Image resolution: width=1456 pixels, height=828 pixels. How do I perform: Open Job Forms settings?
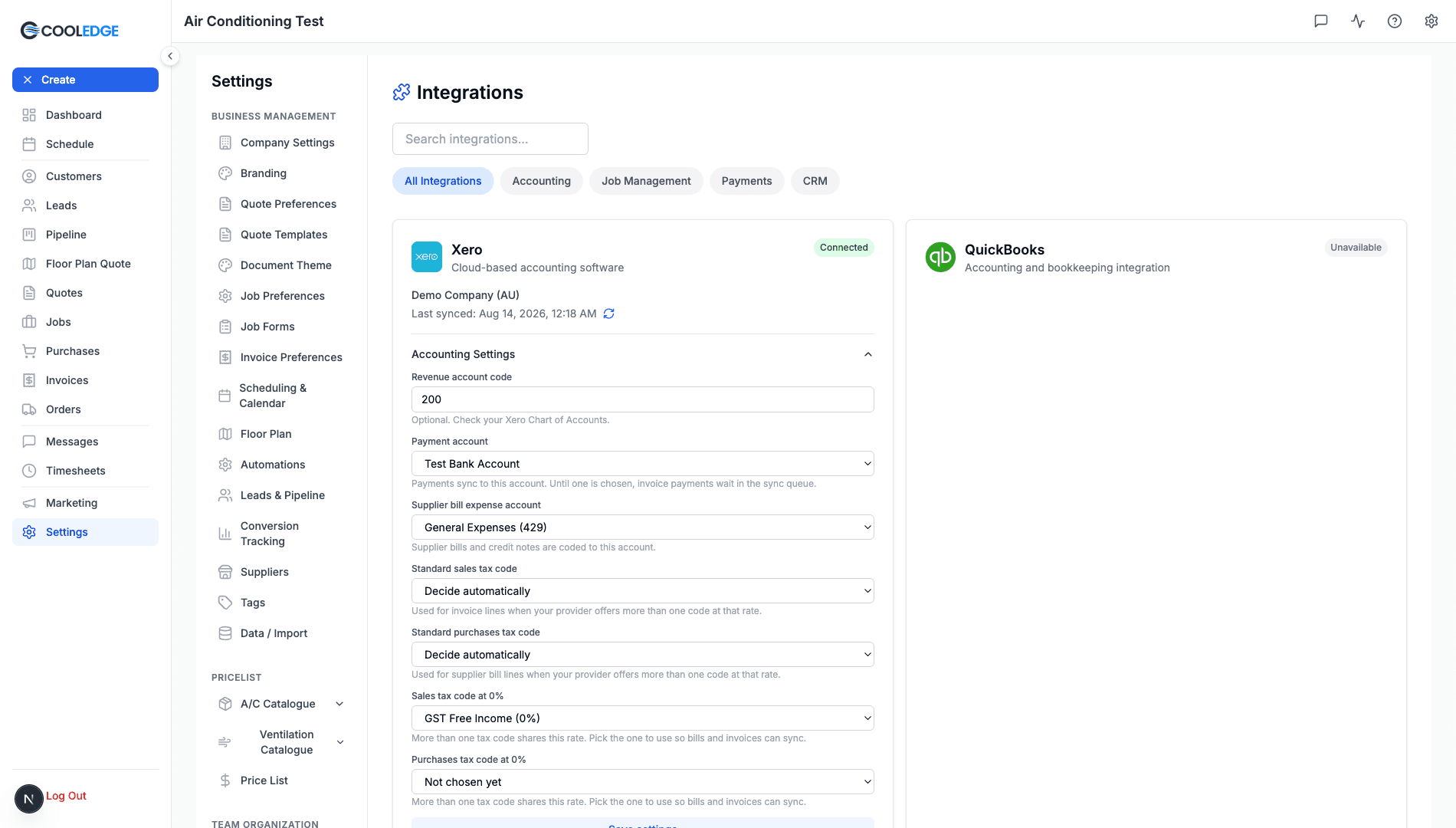click(281, 327)
